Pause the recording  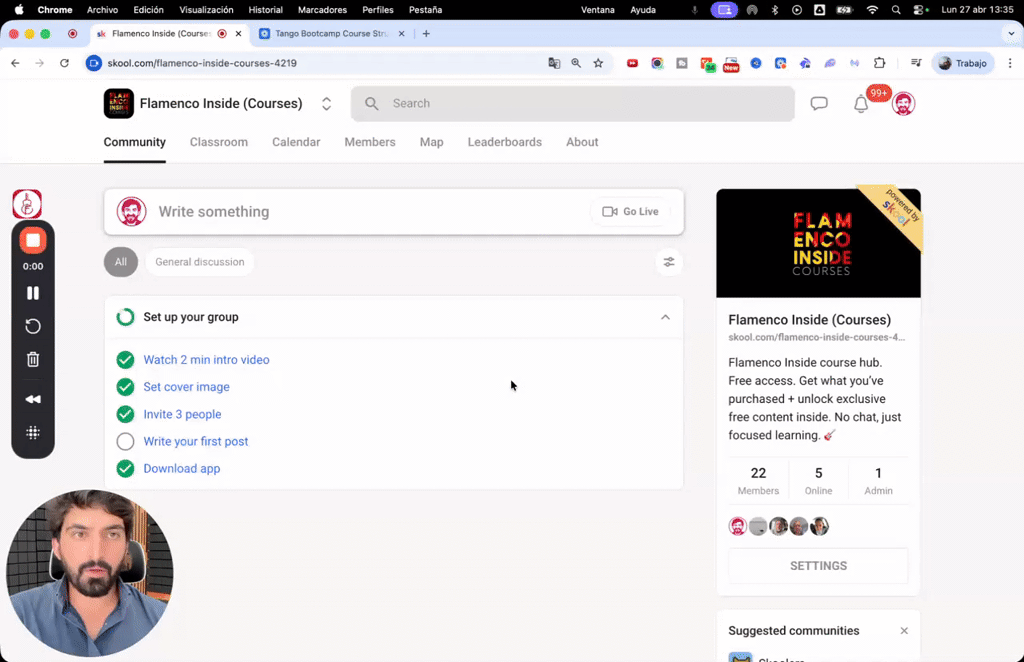[x=33, y=293]
